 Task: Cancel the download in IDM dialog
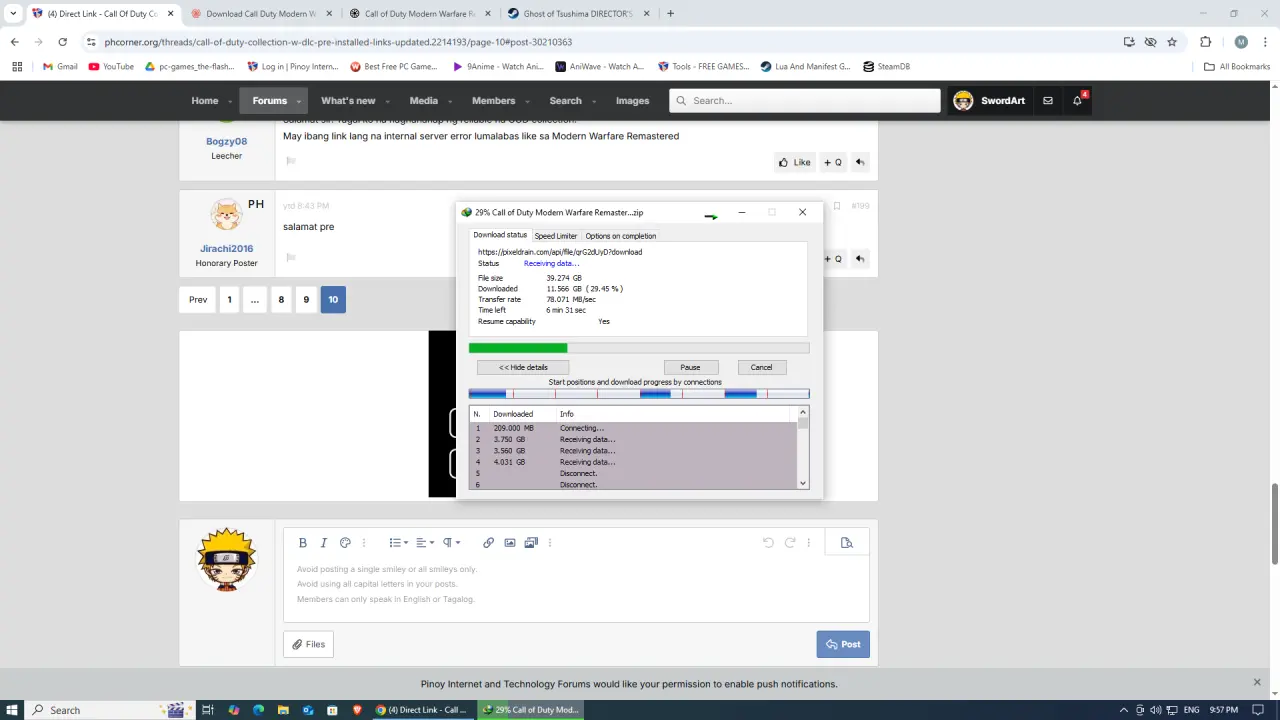tap(761, 367)
